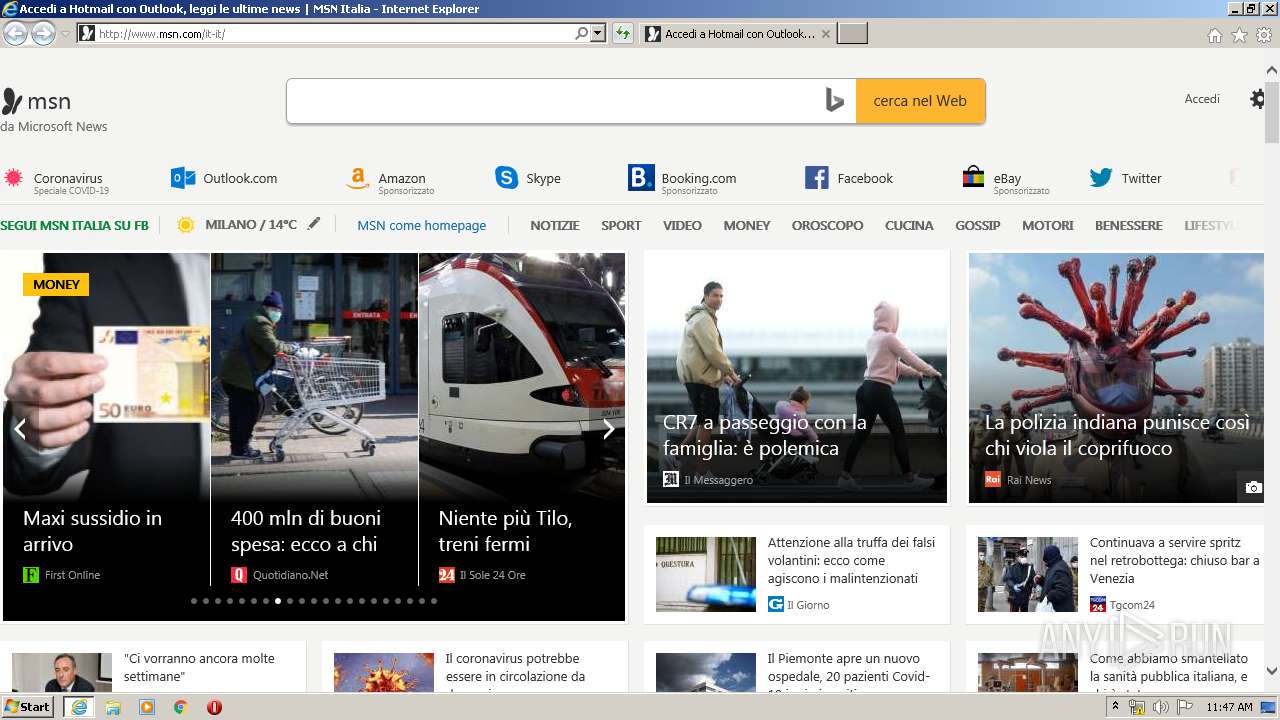The height and width of the screenshot is (720, 1280).
Task: Edit weather location pencil icon
Action: point(314,224)
